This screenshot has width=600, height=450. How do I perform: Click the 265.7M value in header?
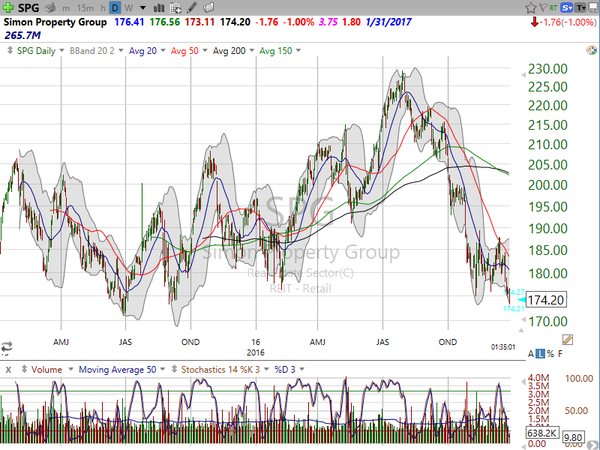23,36
